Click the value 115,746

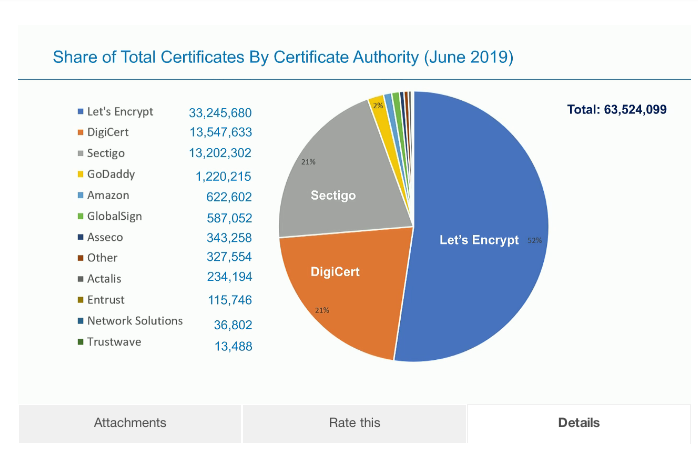click(x=230, y=300)
